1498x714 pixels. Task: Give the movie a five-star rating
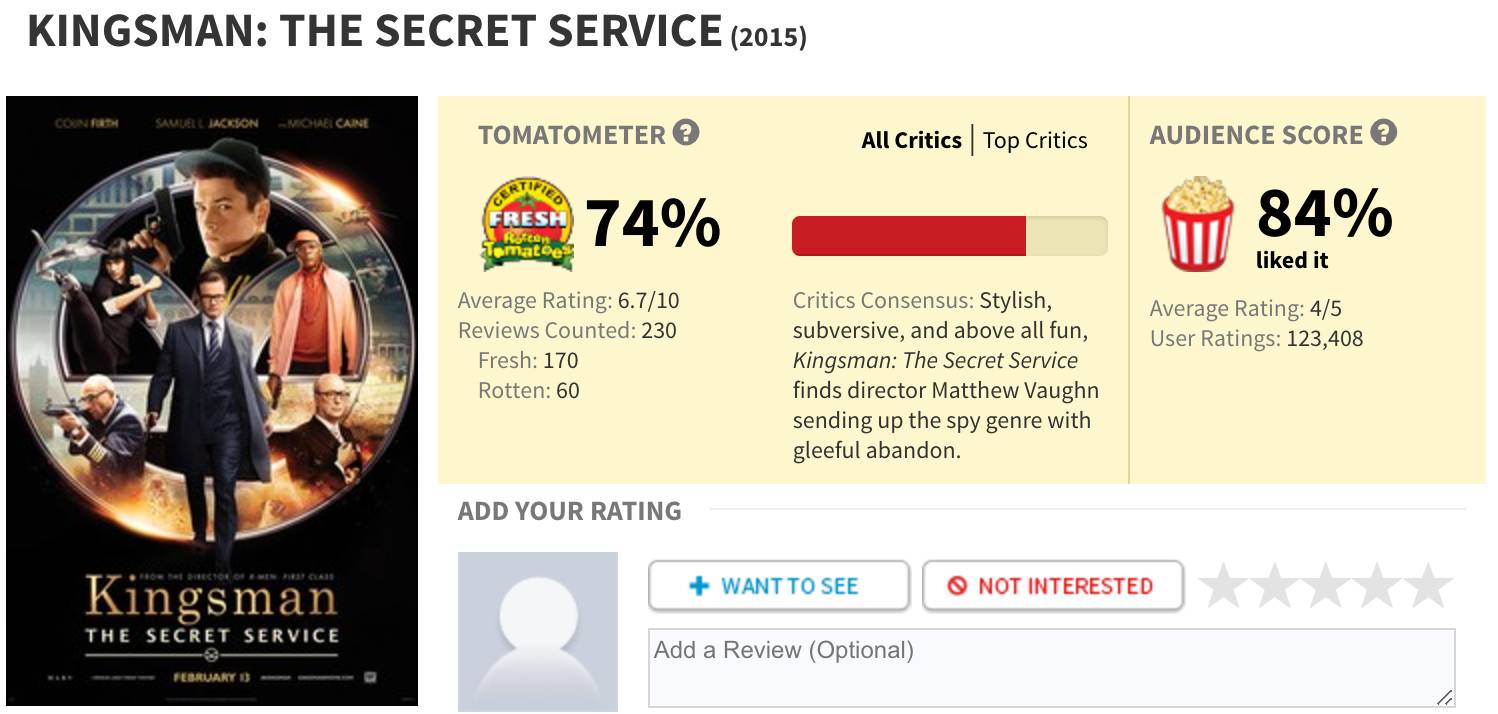[1427, 586]
